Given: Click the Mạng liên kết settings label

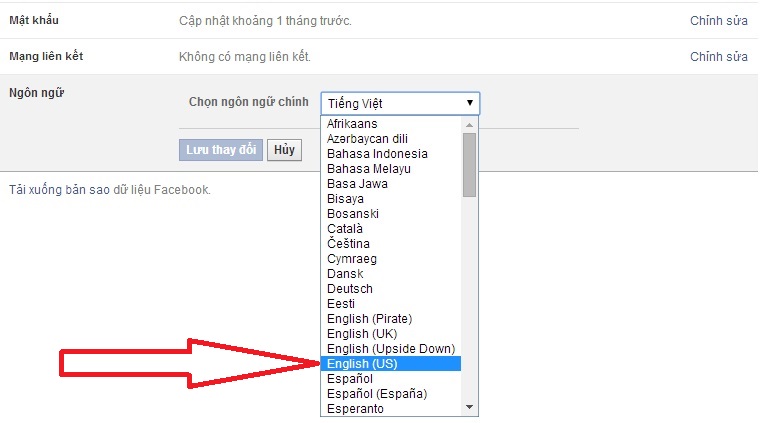Looking at the screenshot, I should point(46,56).
